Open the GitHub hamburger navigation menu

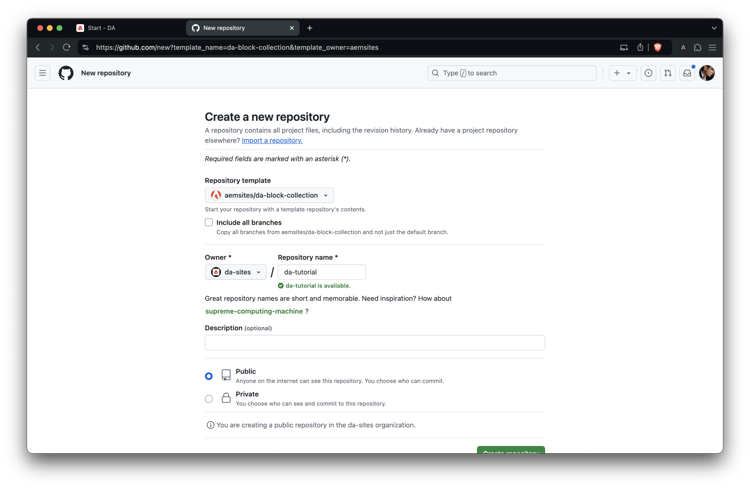click(43, 73)
